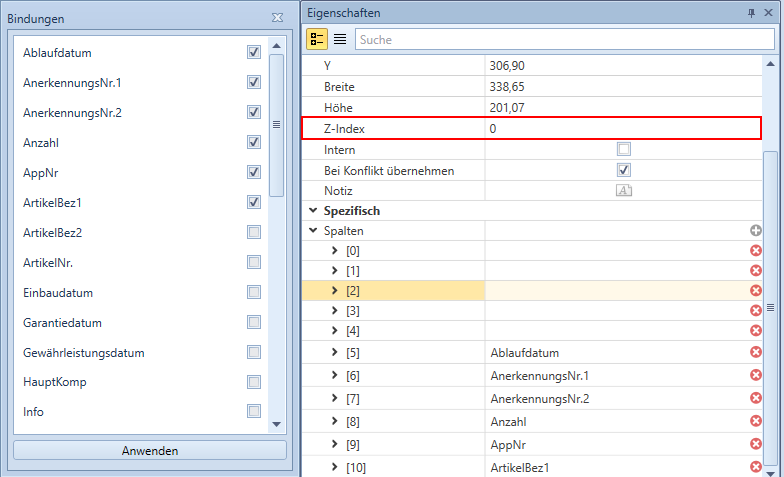Edit the Y value 306,90
Screen dimensions: 784x477
623,66
